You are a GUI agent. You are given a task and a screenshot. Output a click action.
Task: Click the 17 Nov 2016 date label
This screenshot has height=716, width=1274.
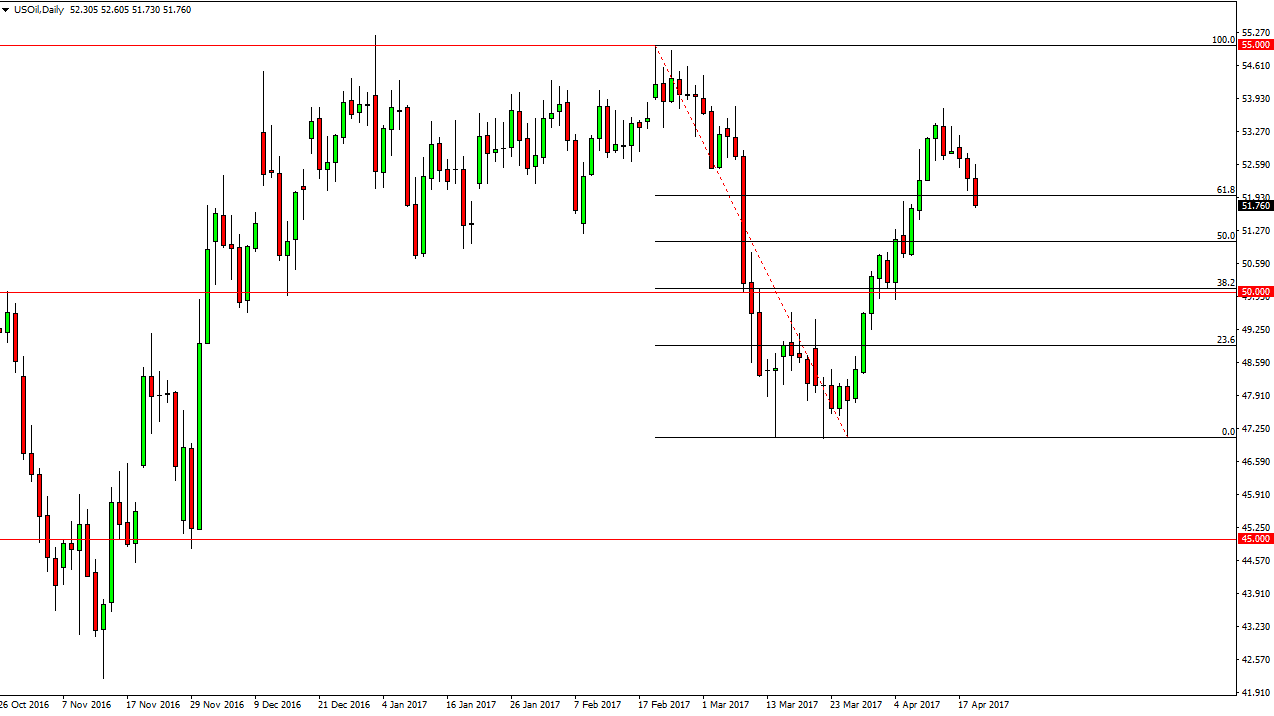pos(153,705)
